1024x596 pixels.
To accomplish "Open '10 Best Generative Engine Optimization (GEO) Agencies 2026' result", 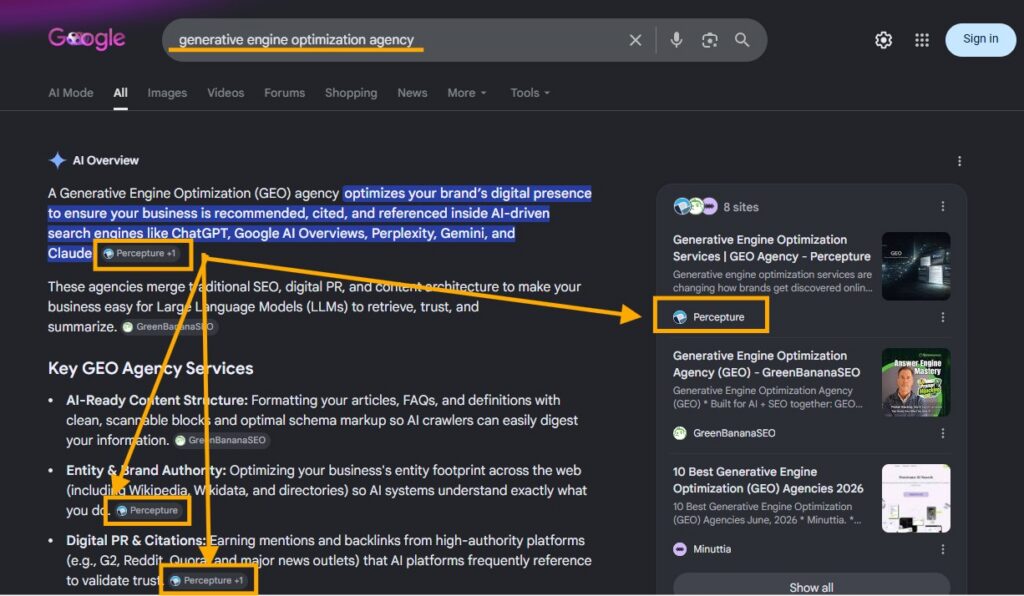I will (768, 480).
